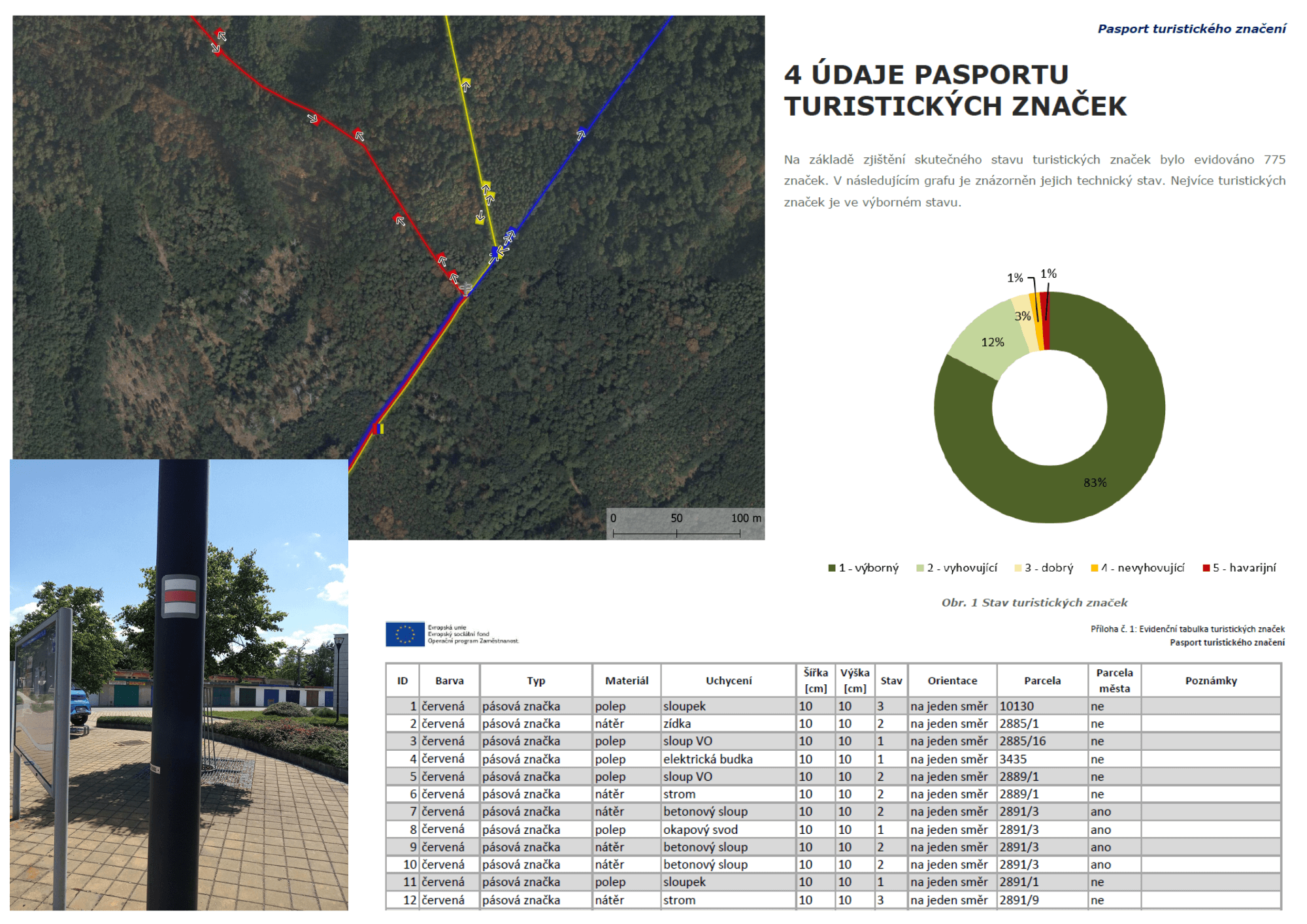Viewport: 1307px width, 924px height.
Task: Click the 'elektrická budka' cell in row 4
Action: (x=708, y=759)
